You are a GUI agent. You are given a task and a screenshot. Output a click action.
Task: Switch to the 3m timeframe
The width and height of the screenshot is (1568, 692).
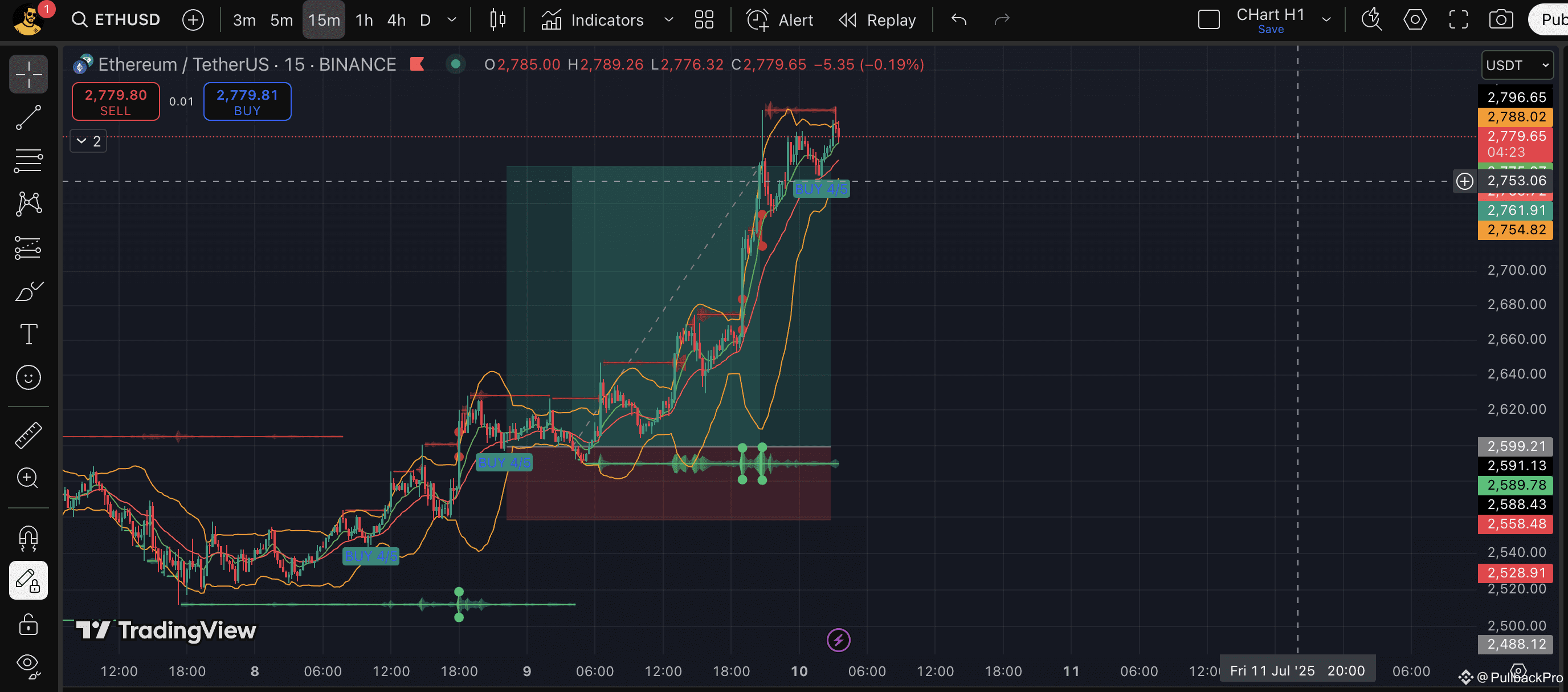tap(244, 20)
